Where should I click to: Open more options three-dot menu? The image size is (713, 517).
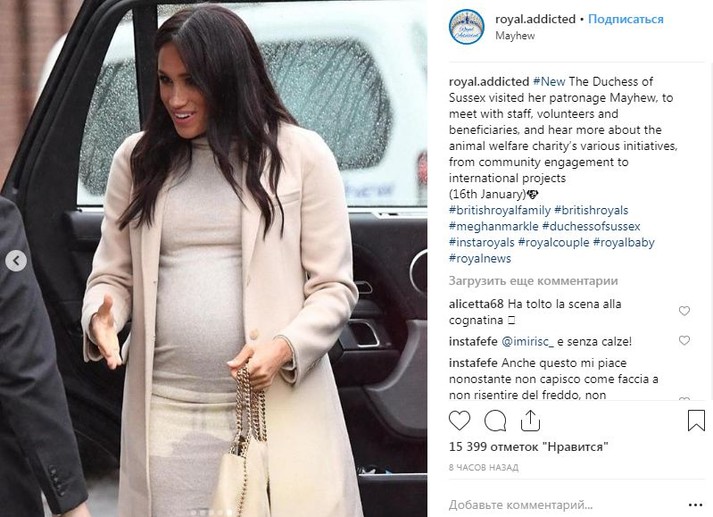(695, 505)
